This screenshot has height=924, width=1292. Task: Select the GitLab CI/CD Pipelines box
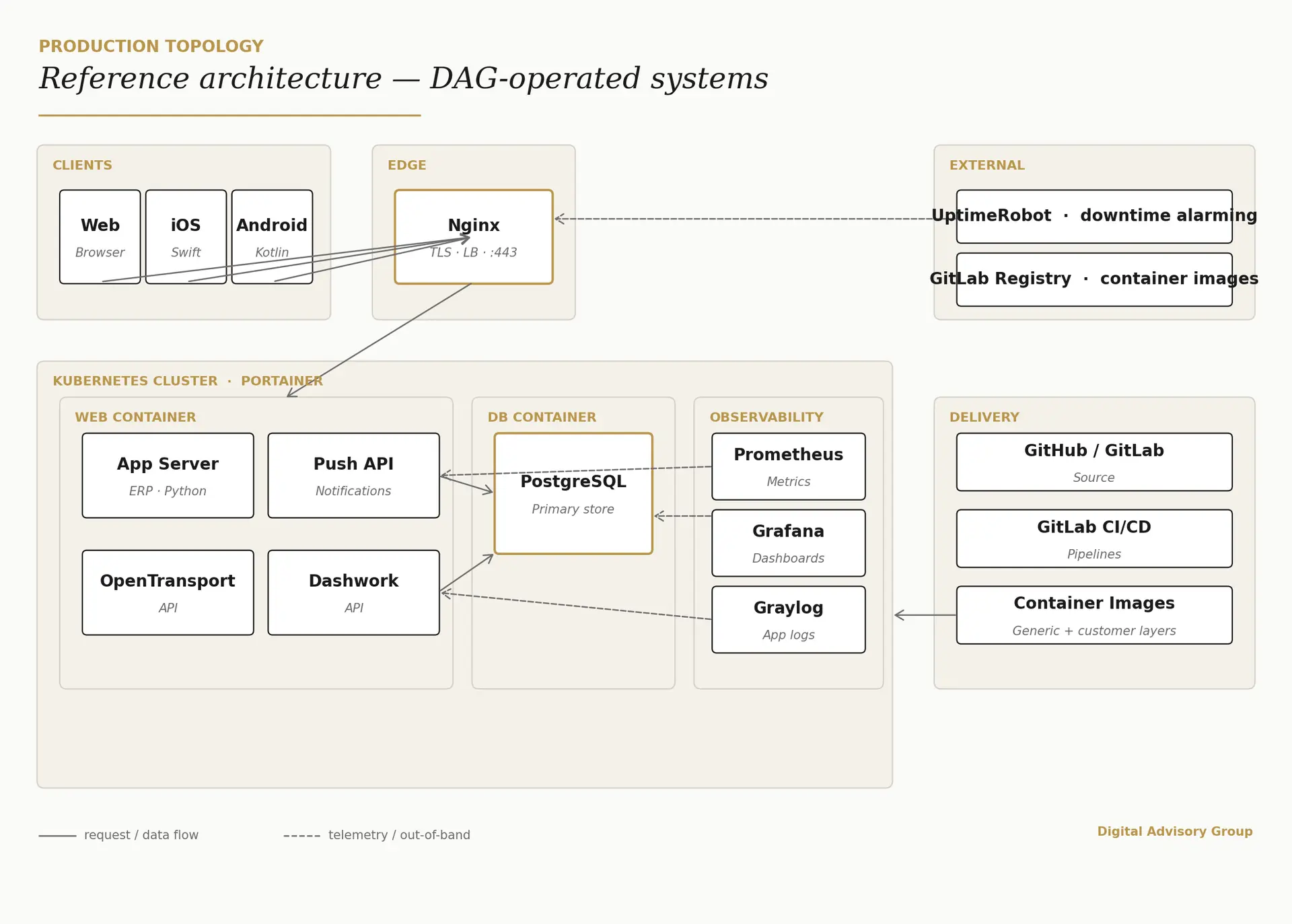point(1093,538)
